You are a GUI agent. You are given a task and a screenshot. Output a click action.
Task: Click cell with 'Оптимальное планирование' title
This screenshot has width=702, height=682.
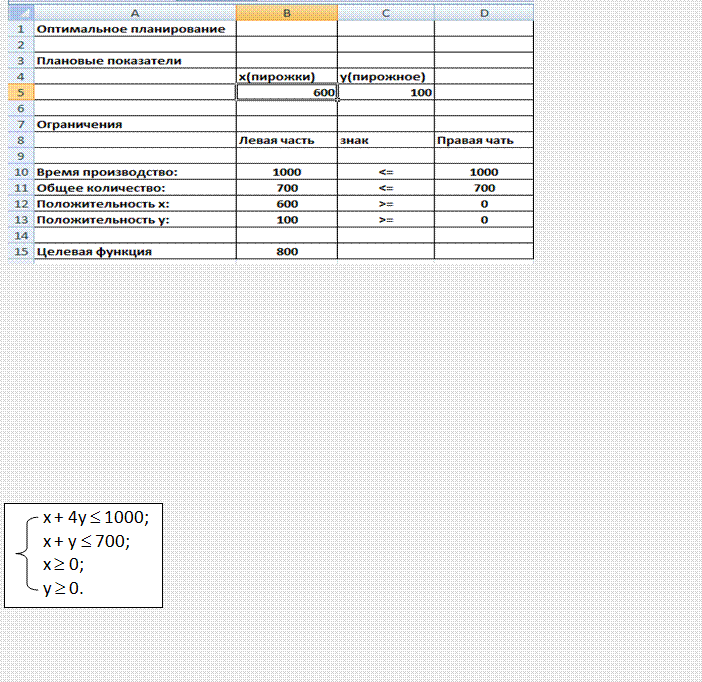point(135,29)
